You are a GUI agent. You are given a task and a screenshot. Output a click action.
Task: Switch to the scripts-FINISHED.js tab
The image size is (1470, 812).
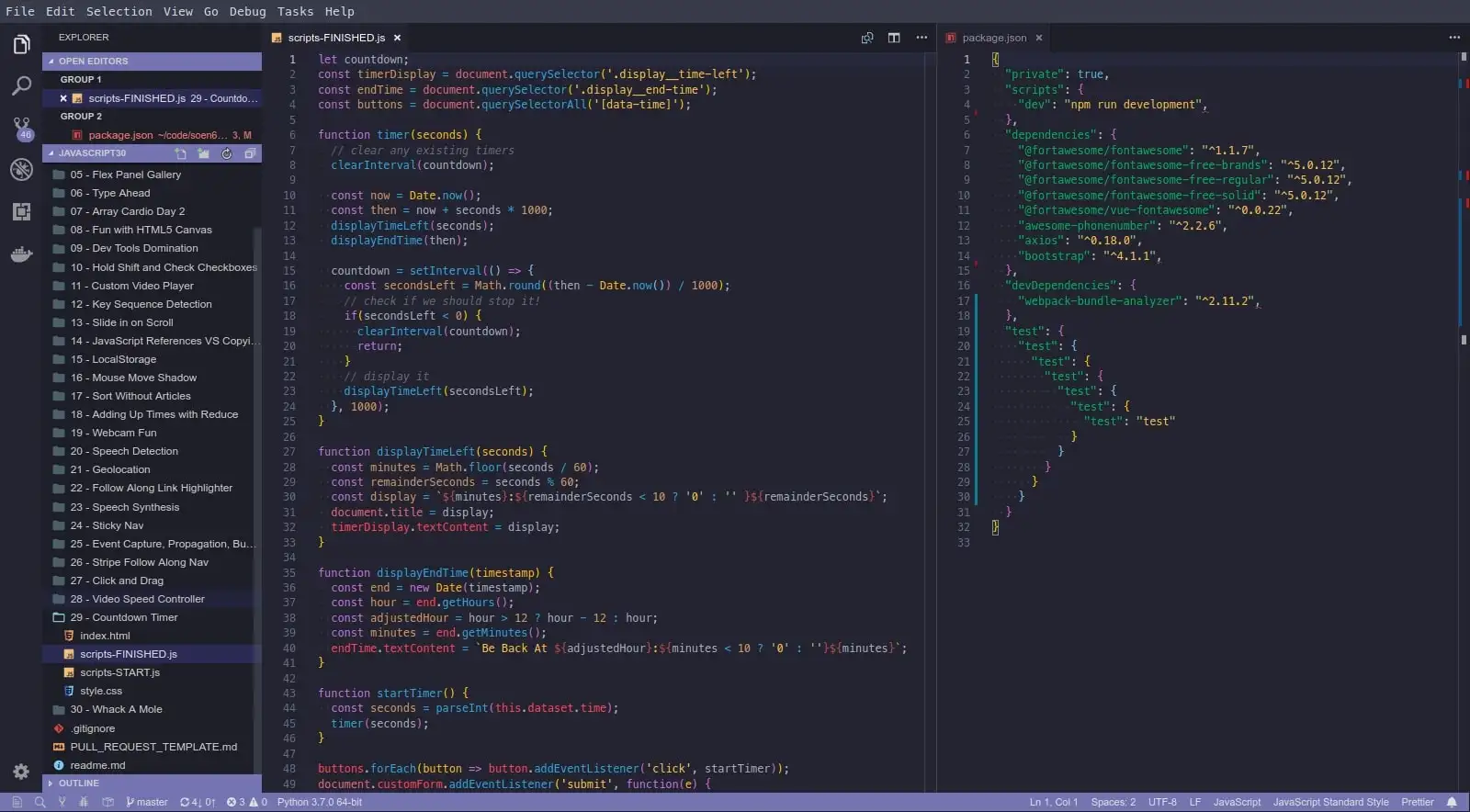tap(336, 38)
